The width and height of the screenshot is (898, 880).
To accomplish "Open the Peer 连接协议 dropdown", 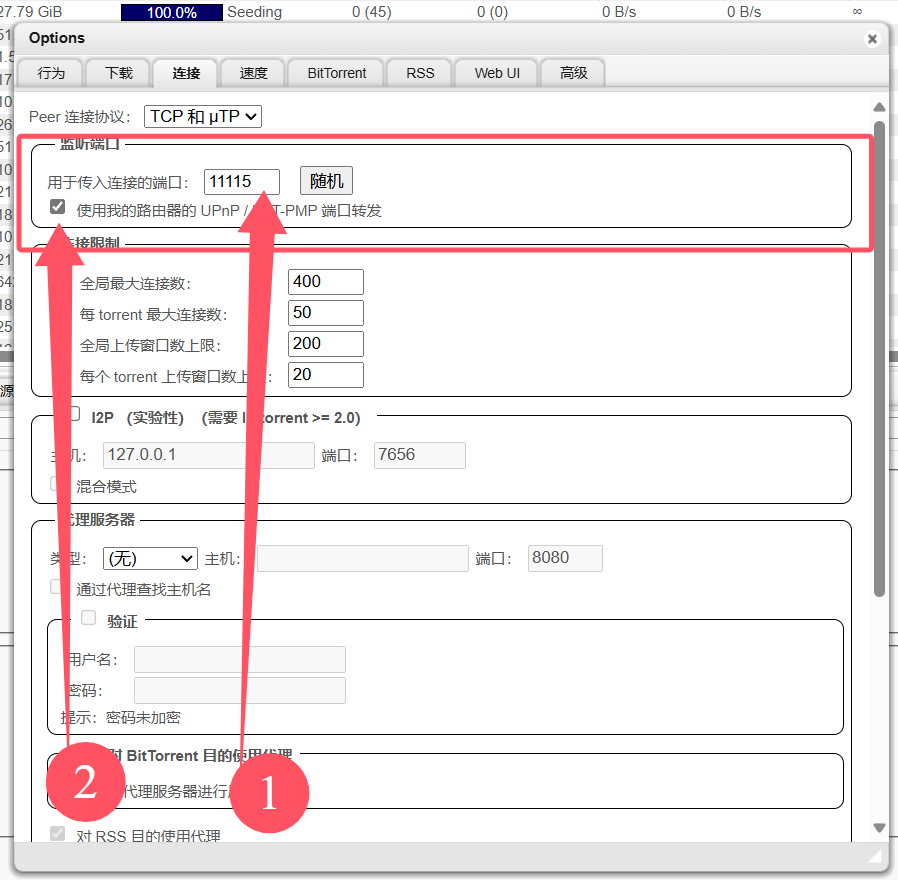I will 203,116.
